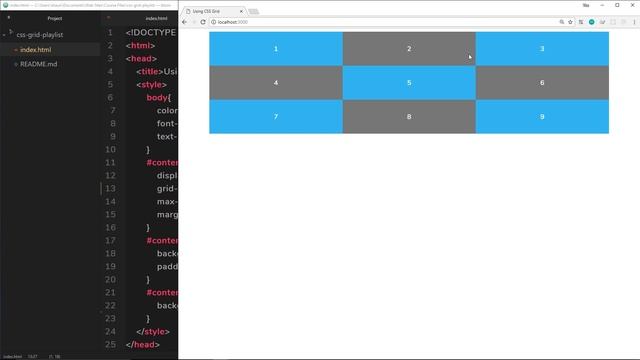640x360 pixels.
Task: Place cursor on the </style> closing tag
Action: click(153, 331)
